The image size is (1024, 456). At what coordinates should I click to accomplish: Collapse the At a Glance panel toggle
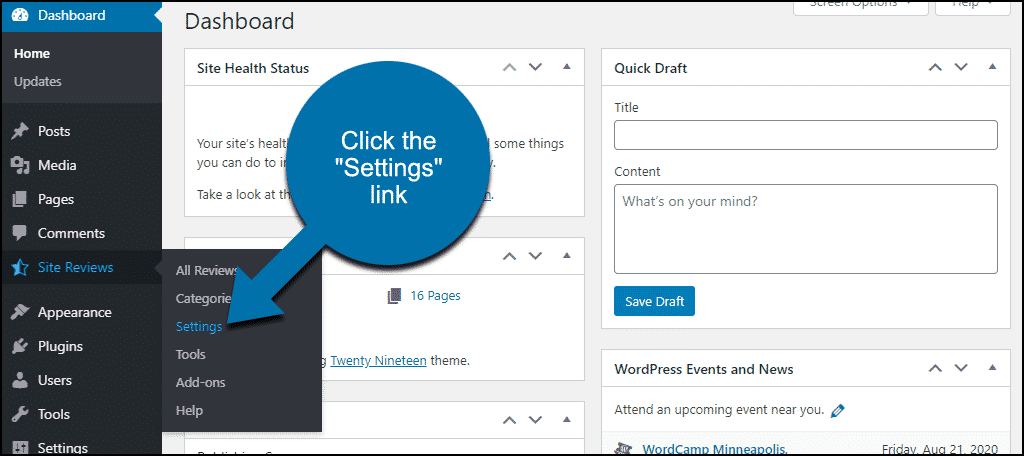pyautogui.click(x=566, y=255)
